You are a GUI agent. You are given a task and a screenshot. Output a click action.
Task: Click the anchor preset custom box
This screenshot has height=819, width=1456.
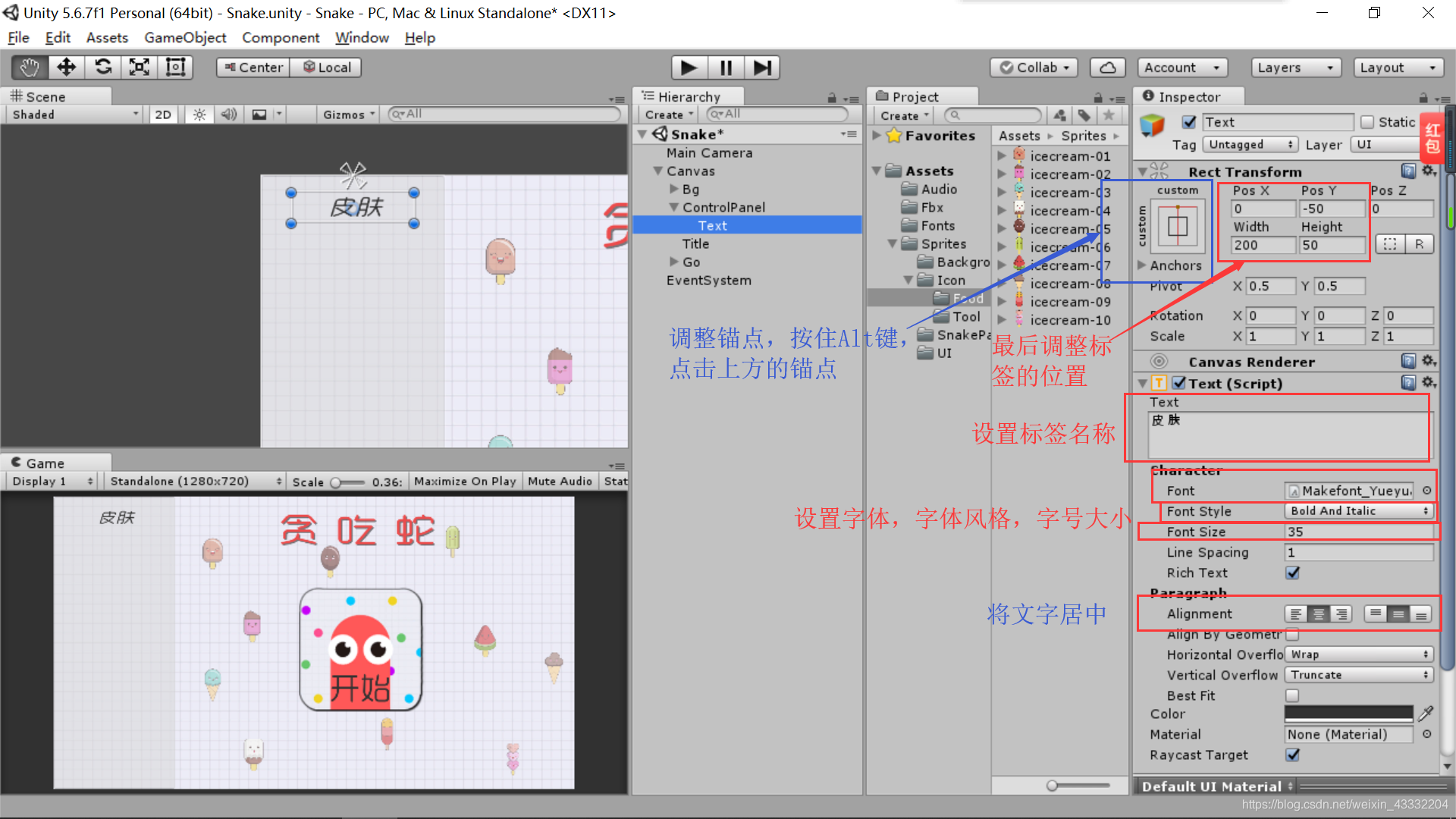click(x=1178, y=226)
